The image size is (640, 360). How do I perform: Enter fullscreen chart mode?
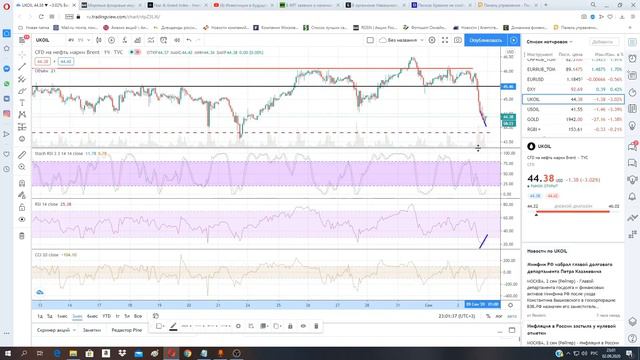tap(445, 40)
